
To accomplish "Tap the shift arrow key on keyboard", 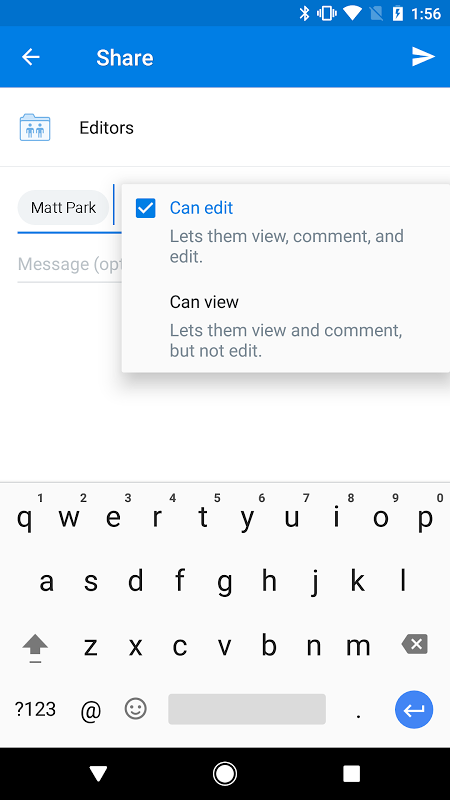I will click(35, 648).
